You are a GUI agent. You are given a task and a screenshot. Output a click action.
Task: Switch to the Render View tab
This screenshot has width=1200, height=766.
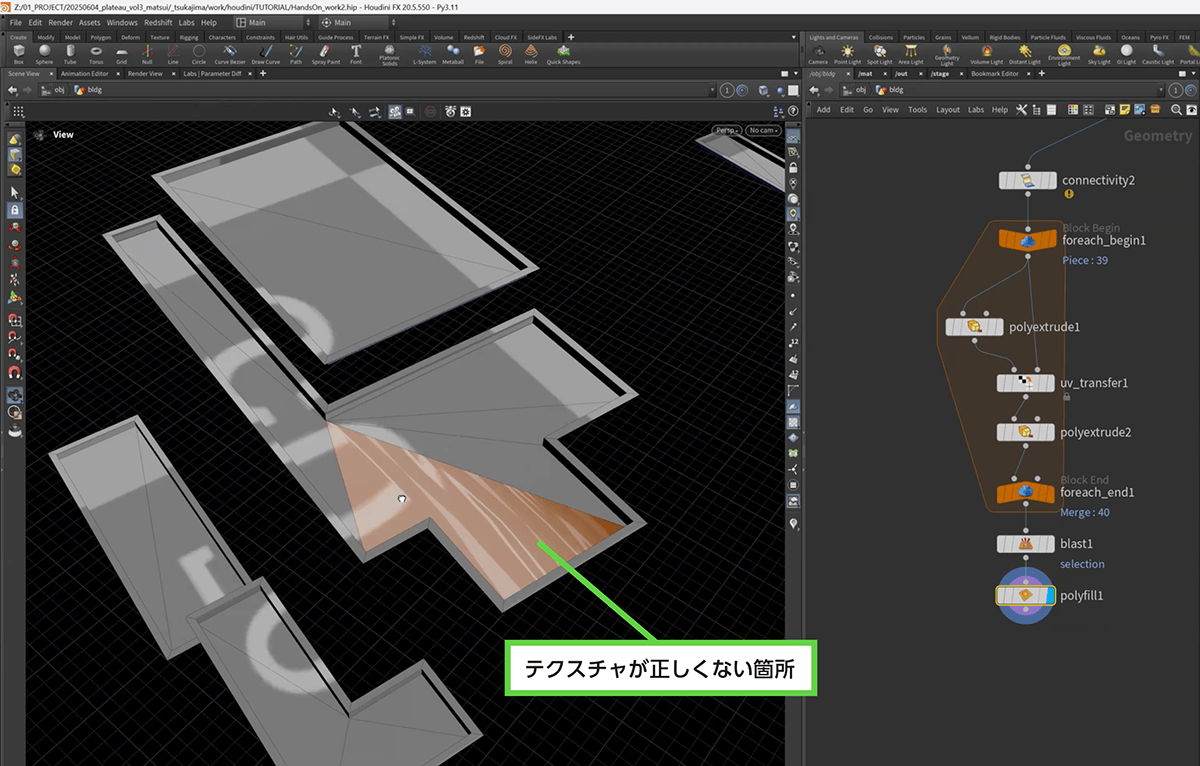pyautogui.click(x=145, y=73)
